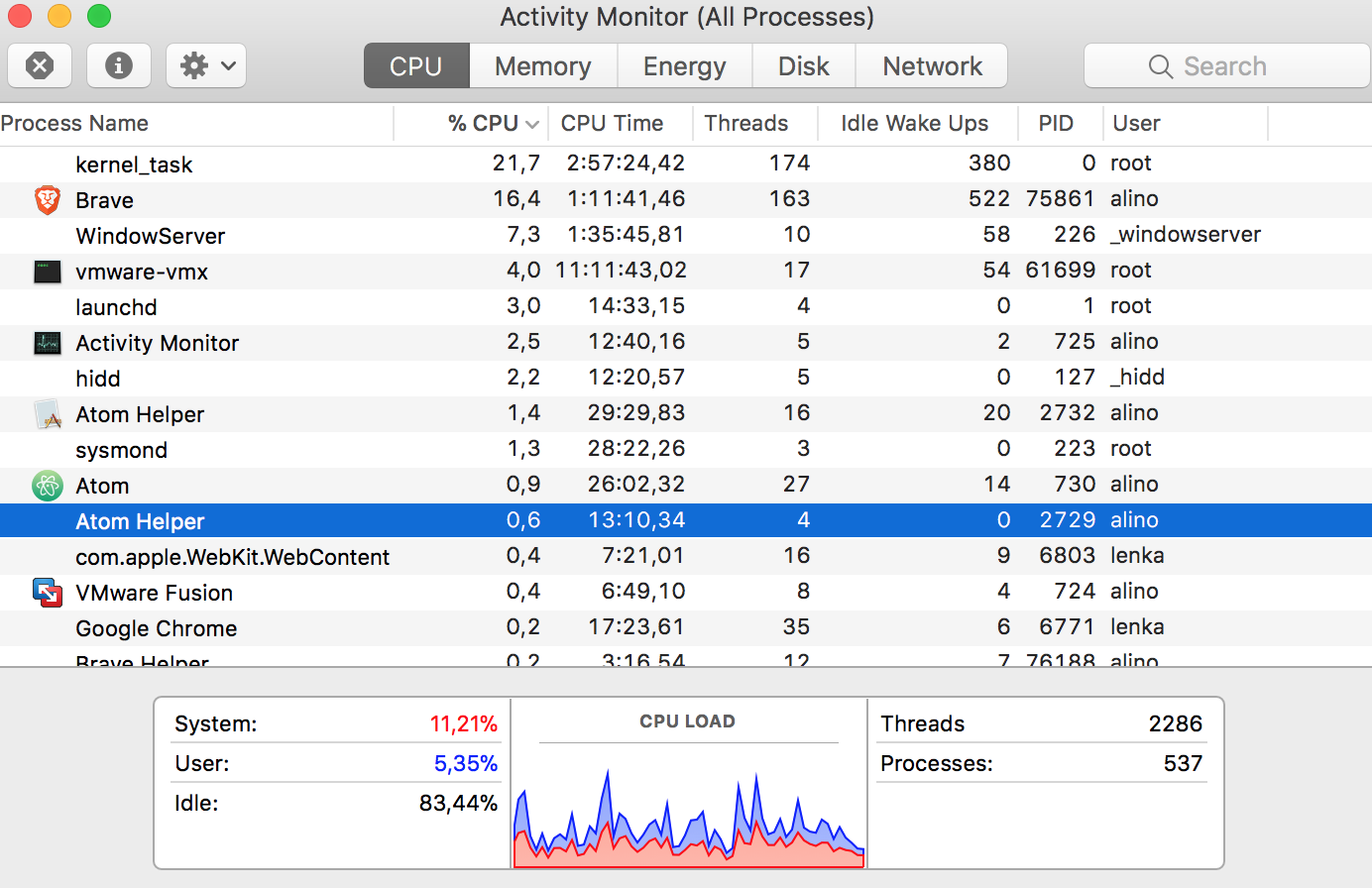Click the User 5,35% value
Image resolution: width=1372 pixels, height=888 pixels.
click(465, 764)
